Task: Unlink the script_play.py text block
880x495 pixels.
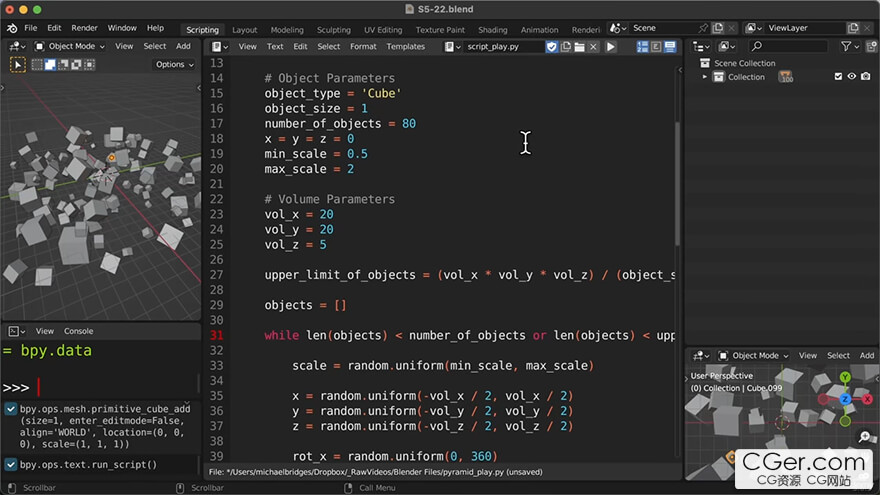Action: tap(593, 47)
